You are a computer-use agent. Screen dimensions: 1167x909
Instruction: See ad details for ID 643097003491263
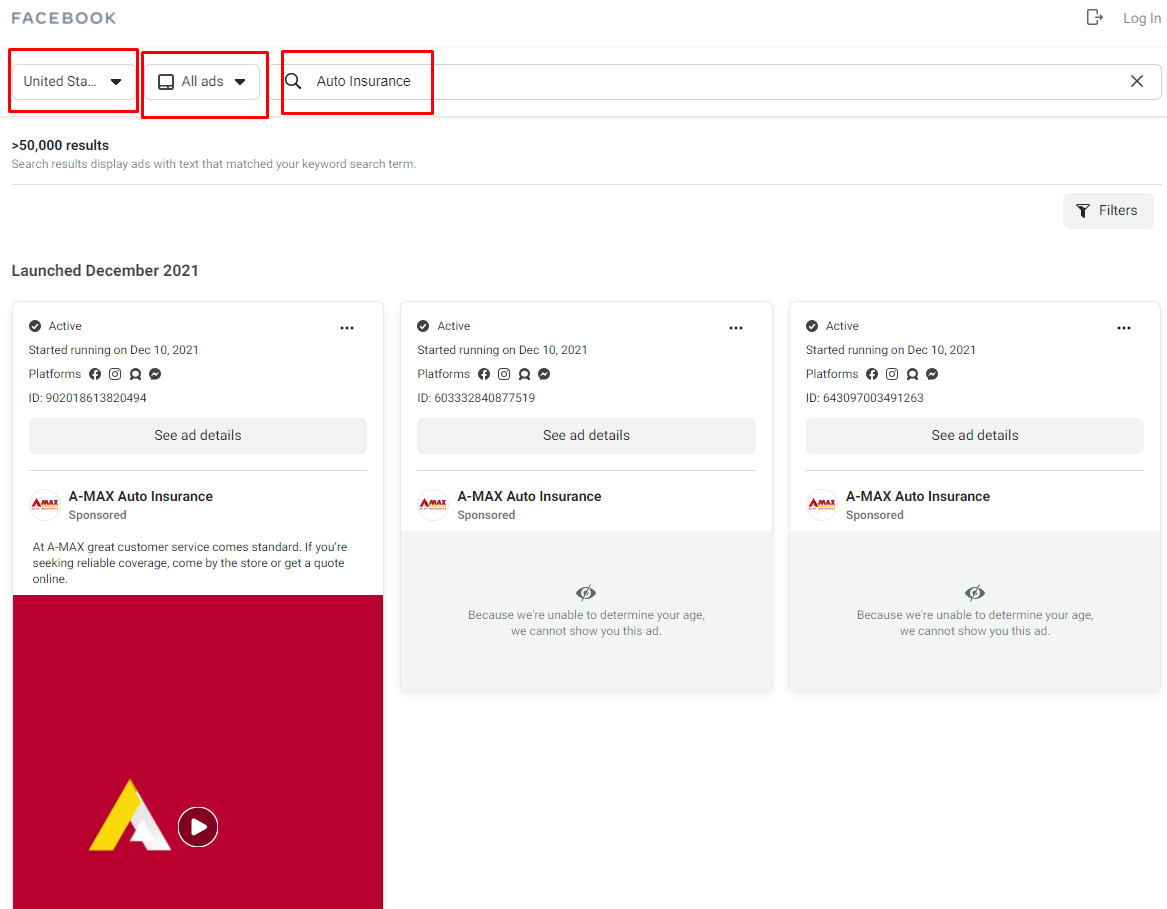[x=974, y=436]
